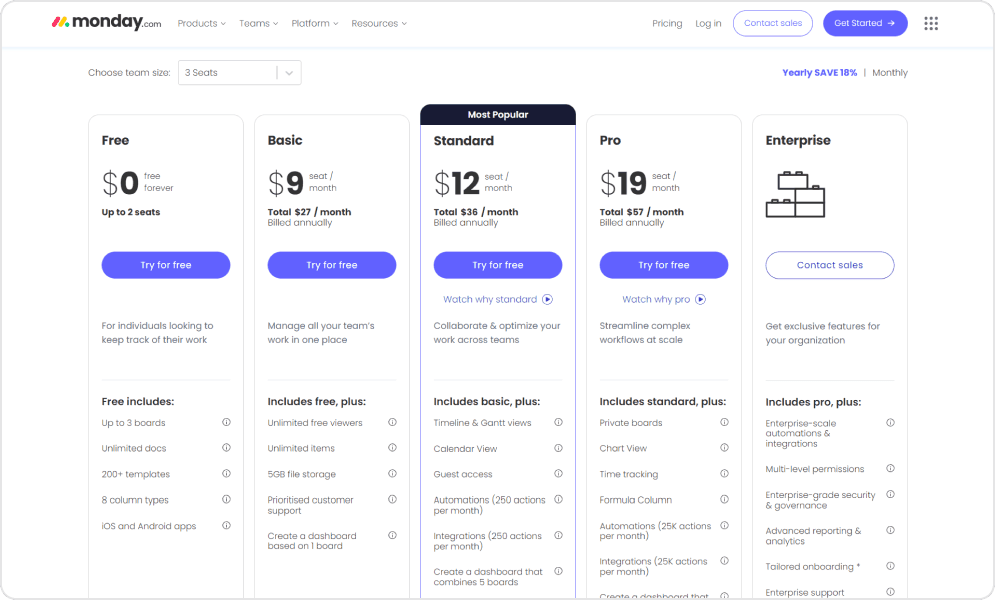995x600 pixels.
Task: Open the apps grid icon
Action: point(931,23)
